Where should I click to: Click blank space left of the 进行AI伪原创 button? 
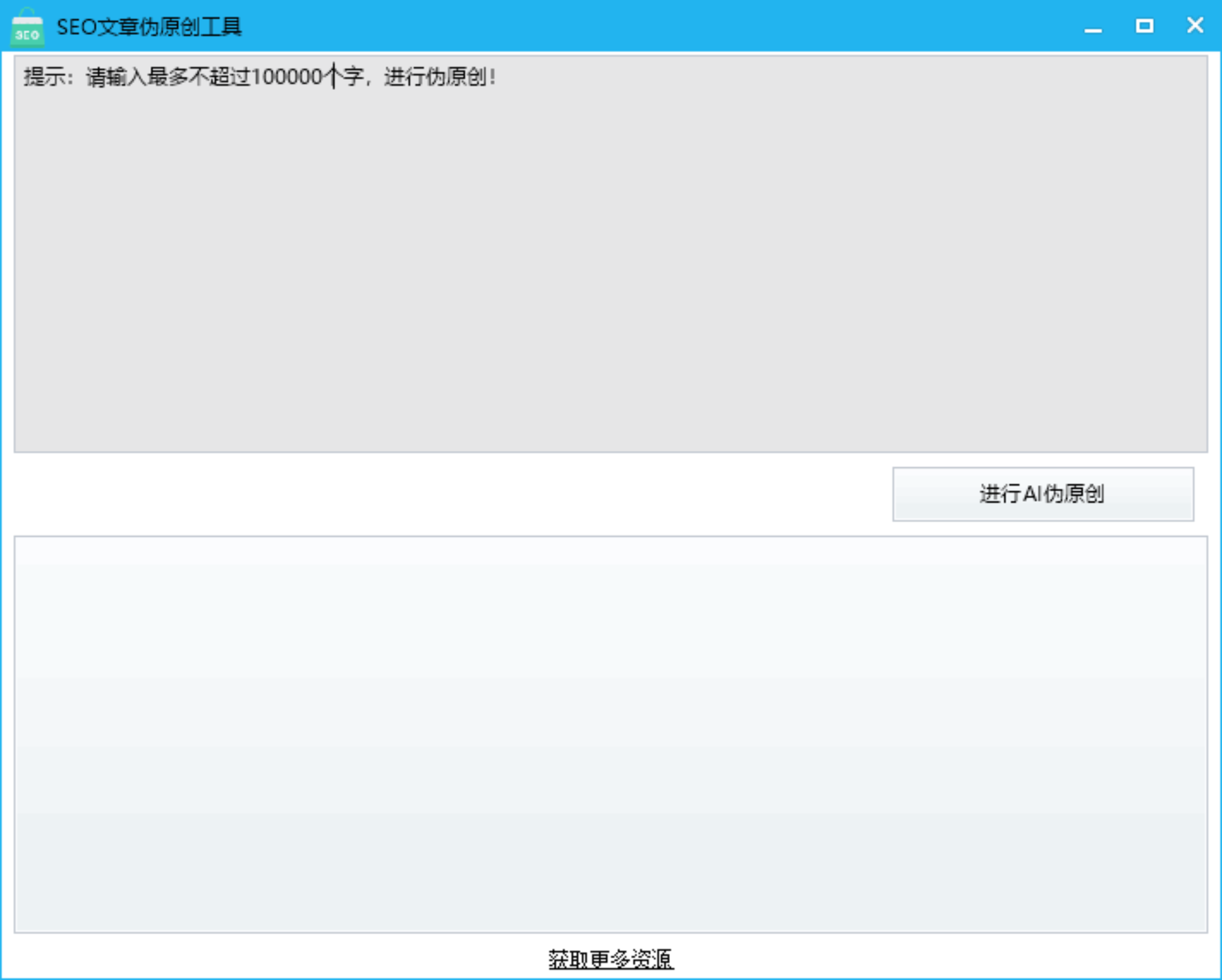coord(446,494)
